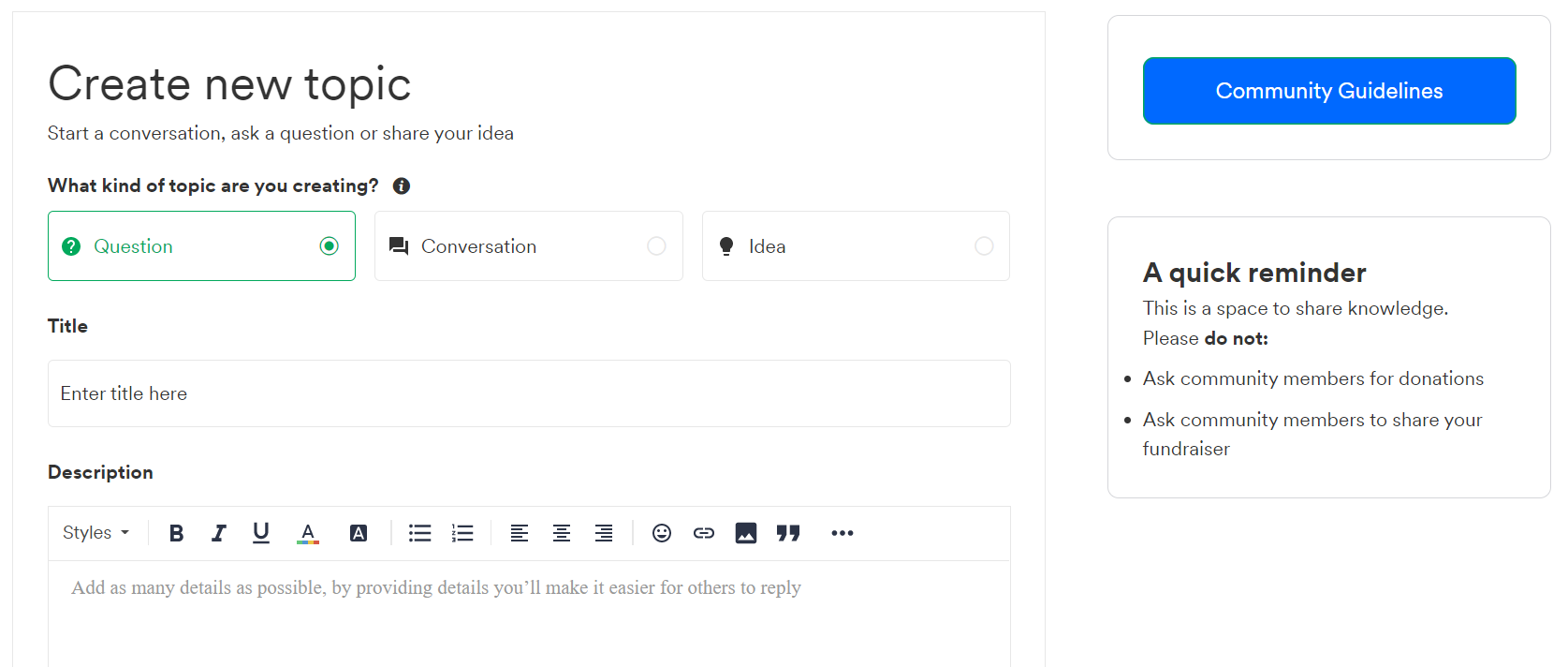The width and height of the screenshot is (1568, 667).
Task: Show topic type info tooltip icon
Action: point(402,185)
